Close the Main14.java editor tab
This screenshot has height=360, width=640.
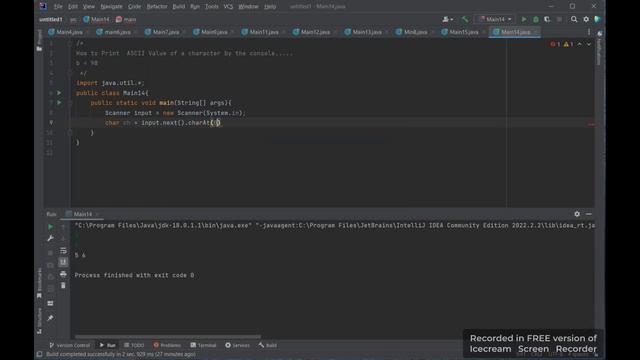(x=536, y=32)
